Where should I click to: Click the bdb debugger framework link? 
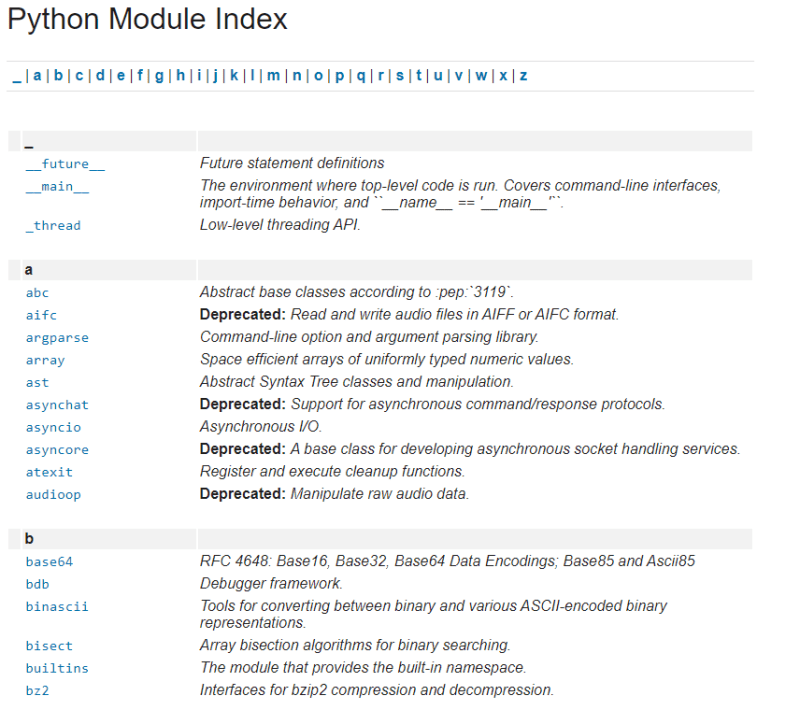click(36, 583)
